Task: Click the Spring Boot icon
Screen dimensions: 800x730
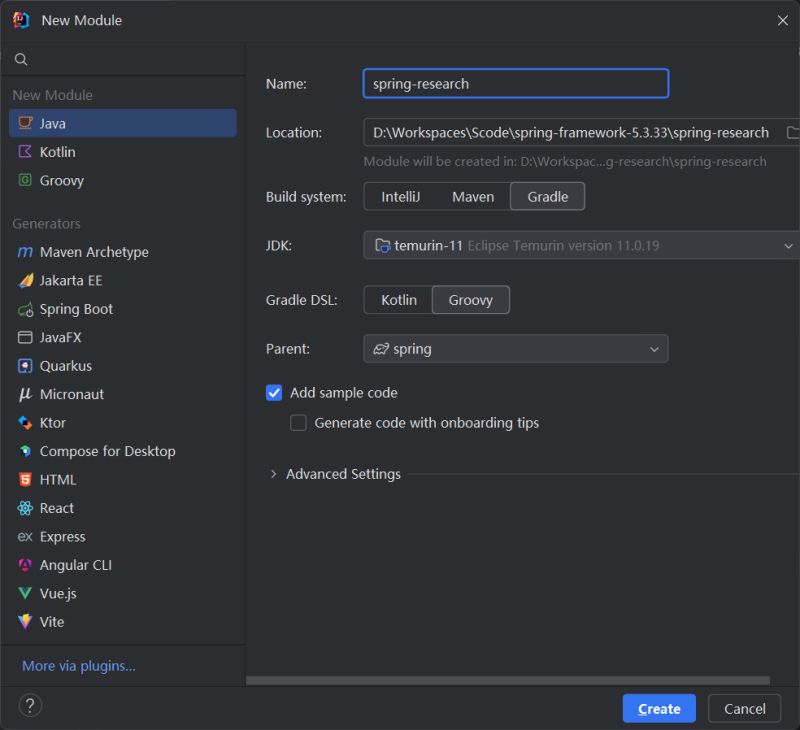Action: coord(26,309)
